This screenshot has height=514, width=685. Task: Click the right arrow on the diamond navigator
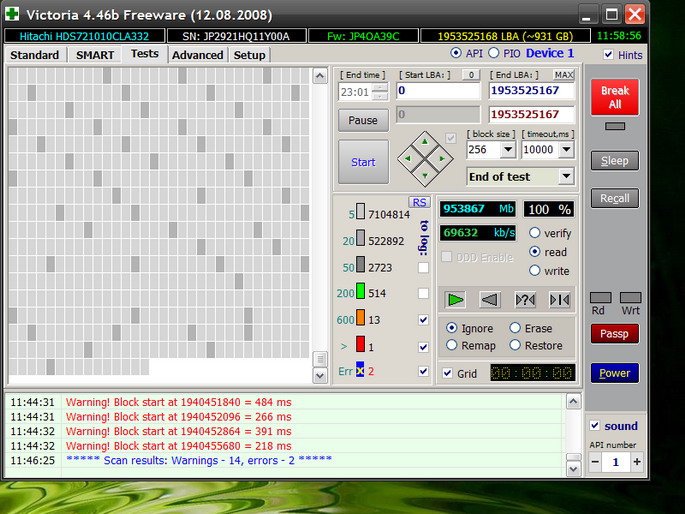(442, 159)
